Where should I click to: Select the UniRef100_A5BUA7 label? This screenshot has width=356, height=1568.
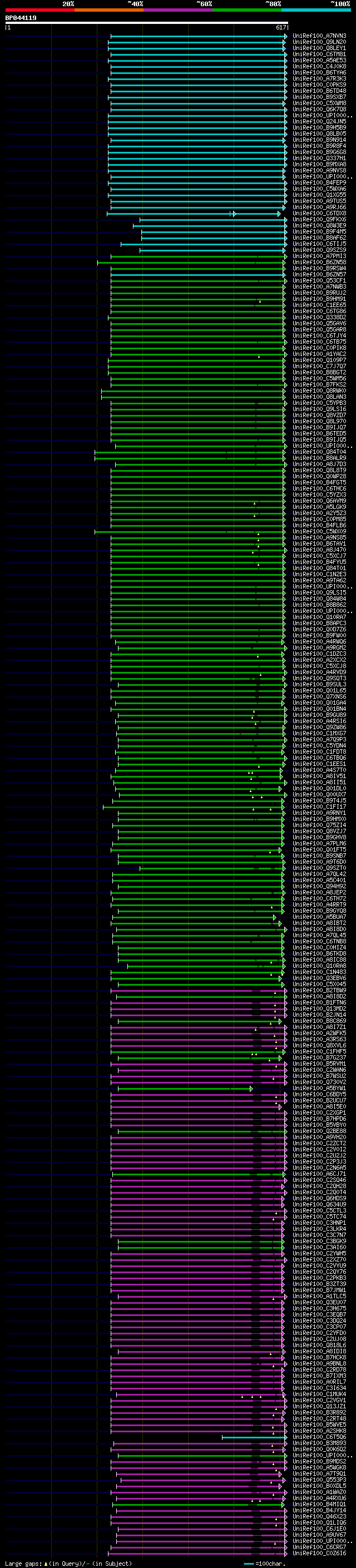[x=319, y=917]
